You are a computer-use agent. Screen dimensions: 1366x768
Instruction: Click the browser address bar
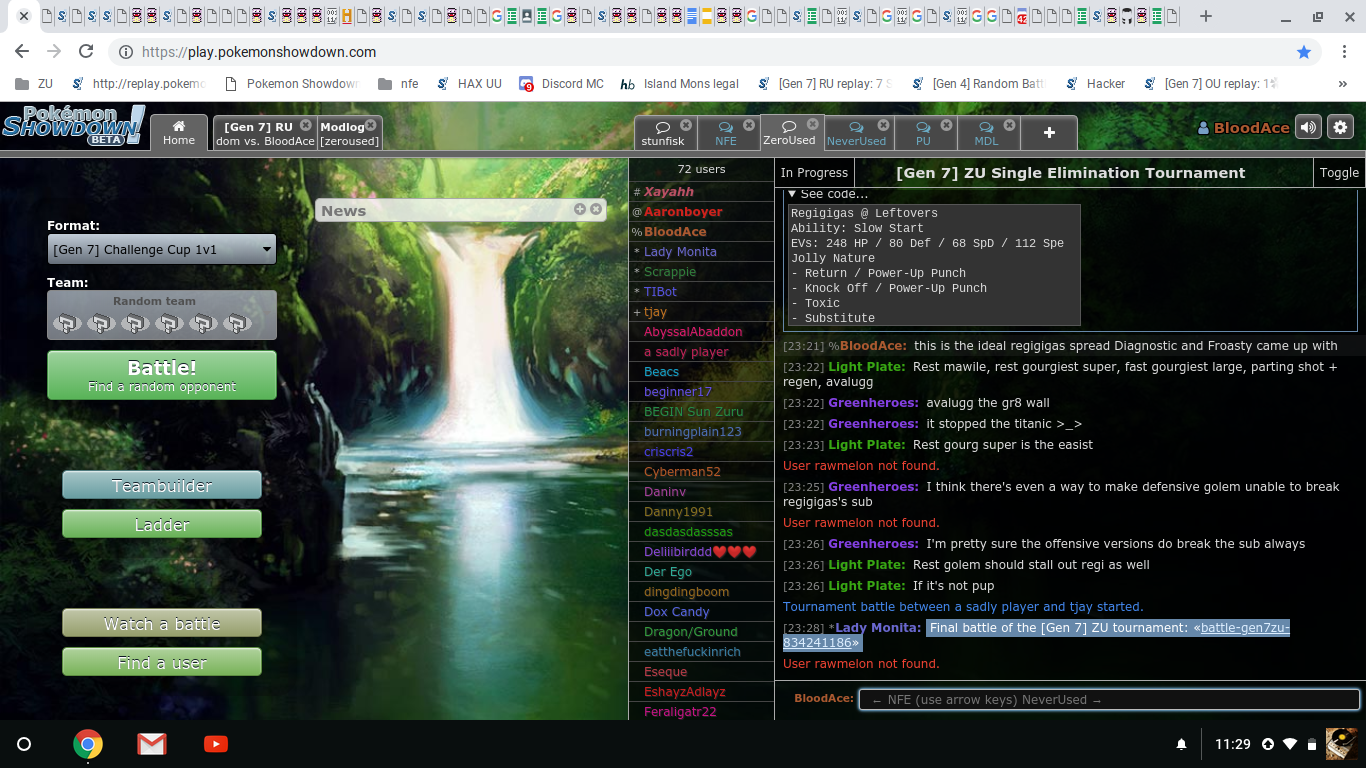pos(700,52)
